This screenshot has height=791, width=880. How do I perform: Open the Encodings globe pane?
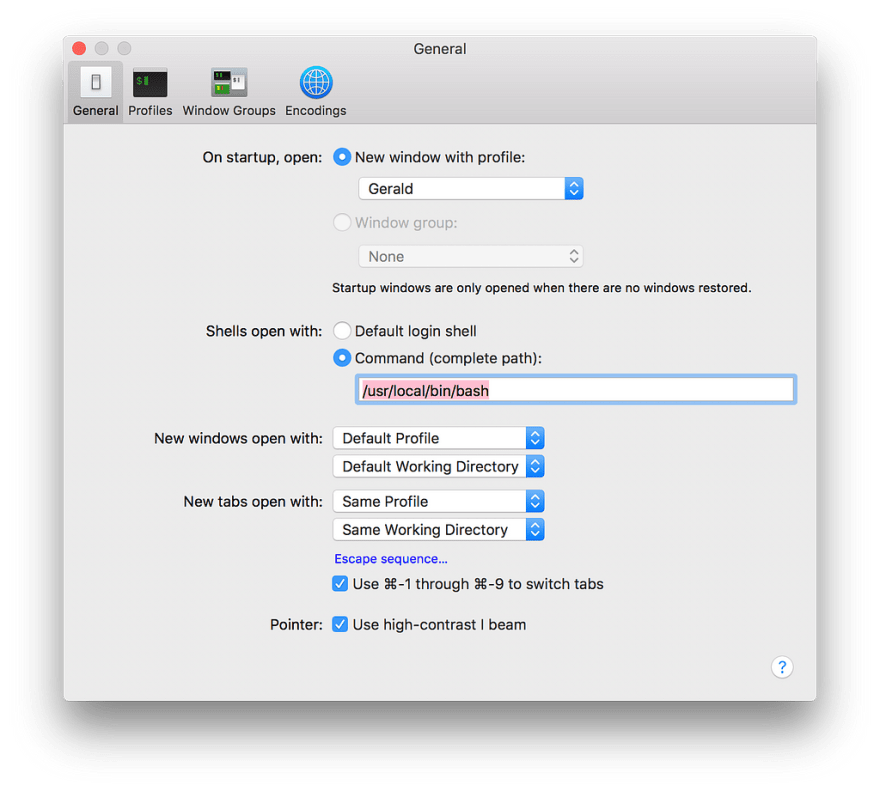[x=315, y=92]
